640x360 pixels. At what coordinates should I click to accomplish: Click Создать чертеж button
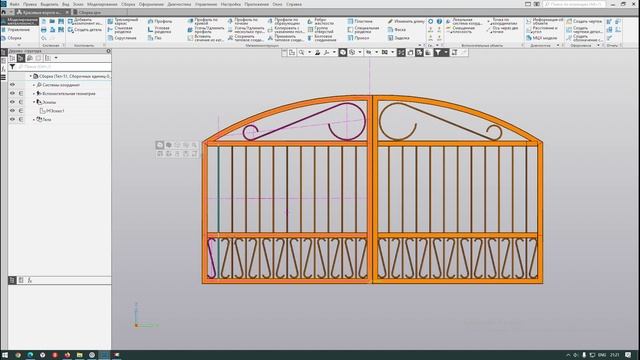584,21
